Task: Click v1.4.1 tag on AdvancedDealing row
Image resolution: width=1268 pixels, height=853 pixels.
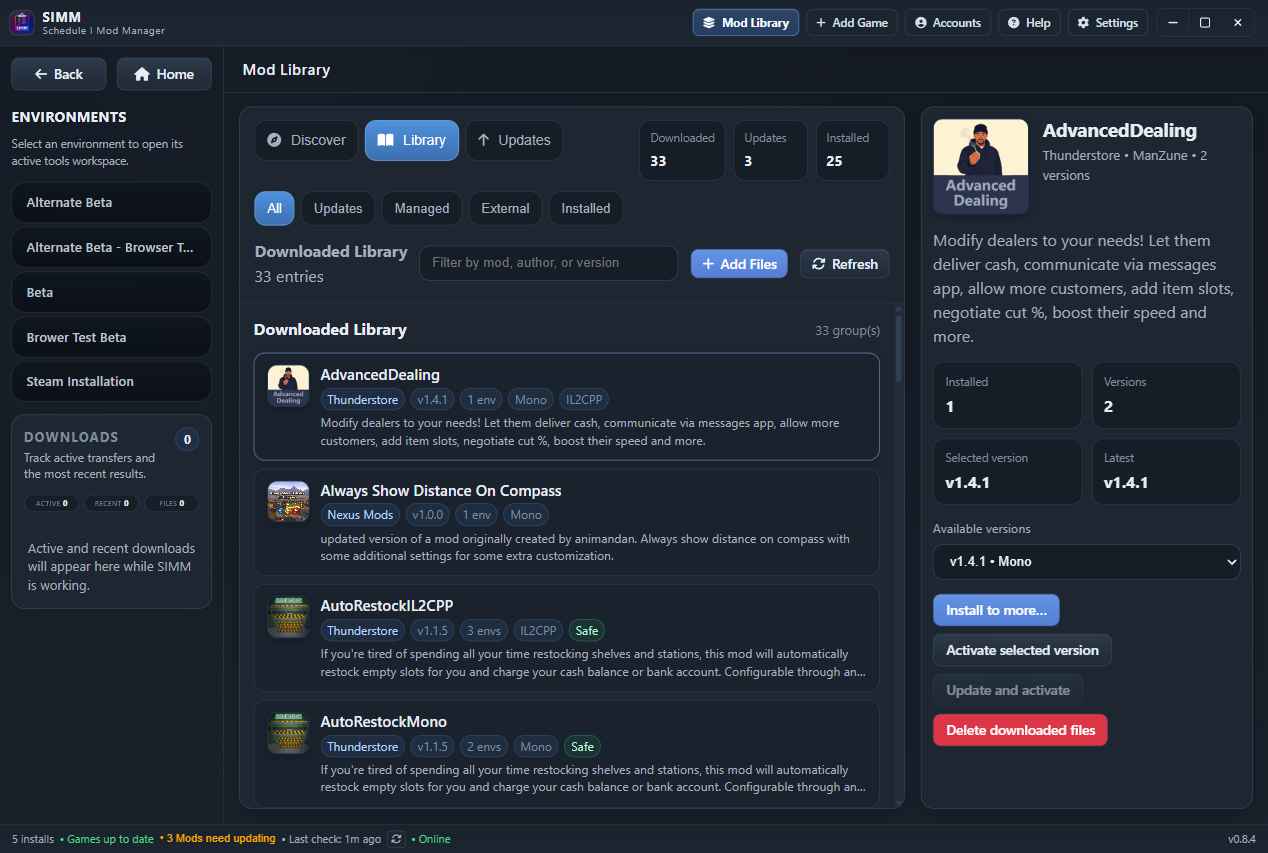Action: [433, 400]
